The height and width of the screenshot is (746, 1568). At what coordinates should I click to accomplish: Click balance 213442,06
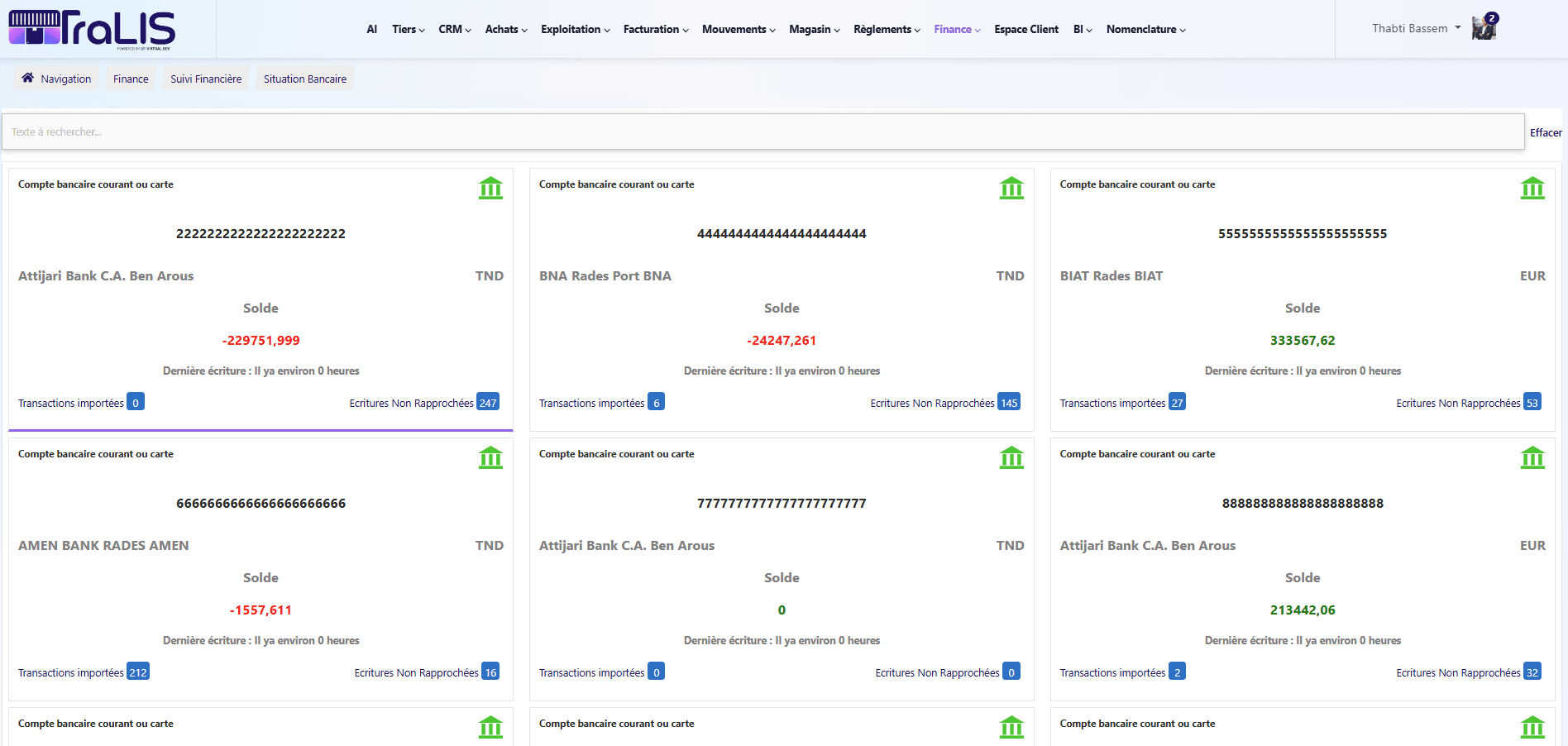pos(1303,610)
